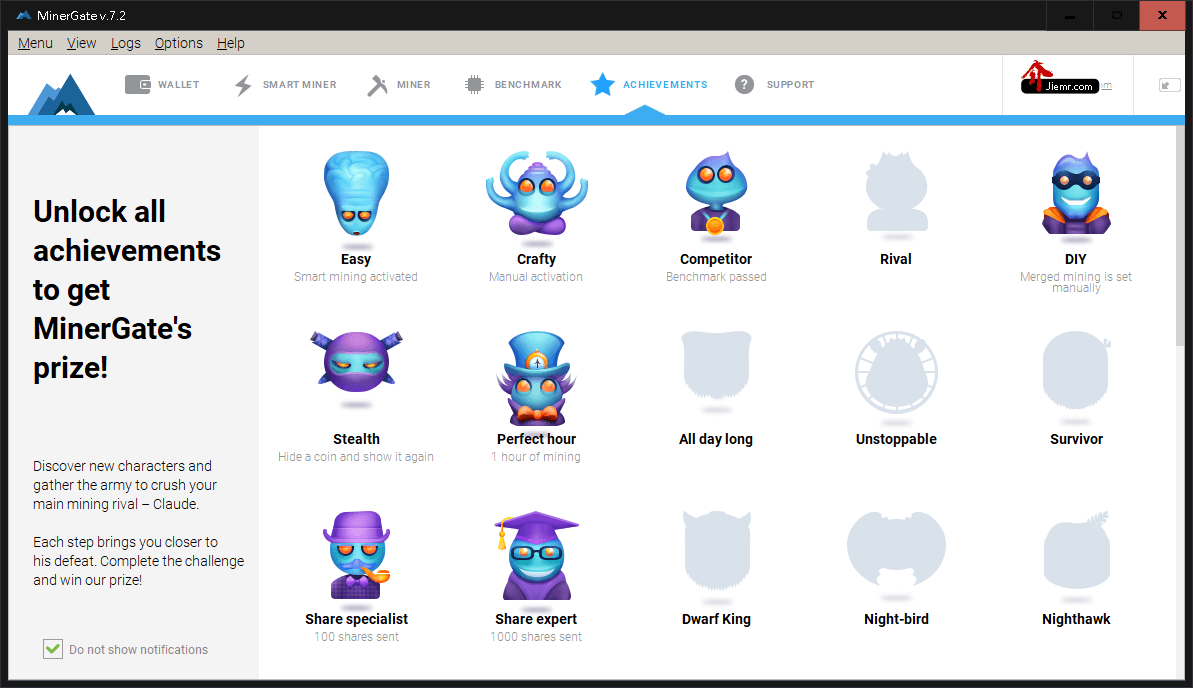Open the Support question-mark section

[775, 84]
